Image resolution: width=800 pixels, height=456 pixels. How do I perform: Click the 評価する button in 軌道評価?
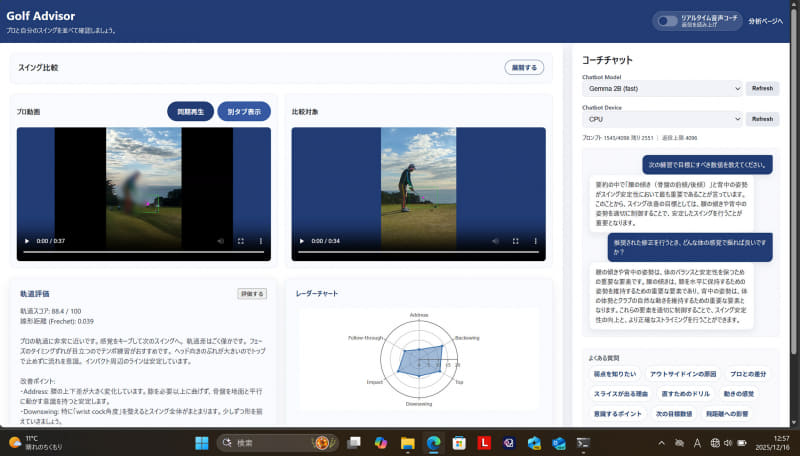click(252, 294)
